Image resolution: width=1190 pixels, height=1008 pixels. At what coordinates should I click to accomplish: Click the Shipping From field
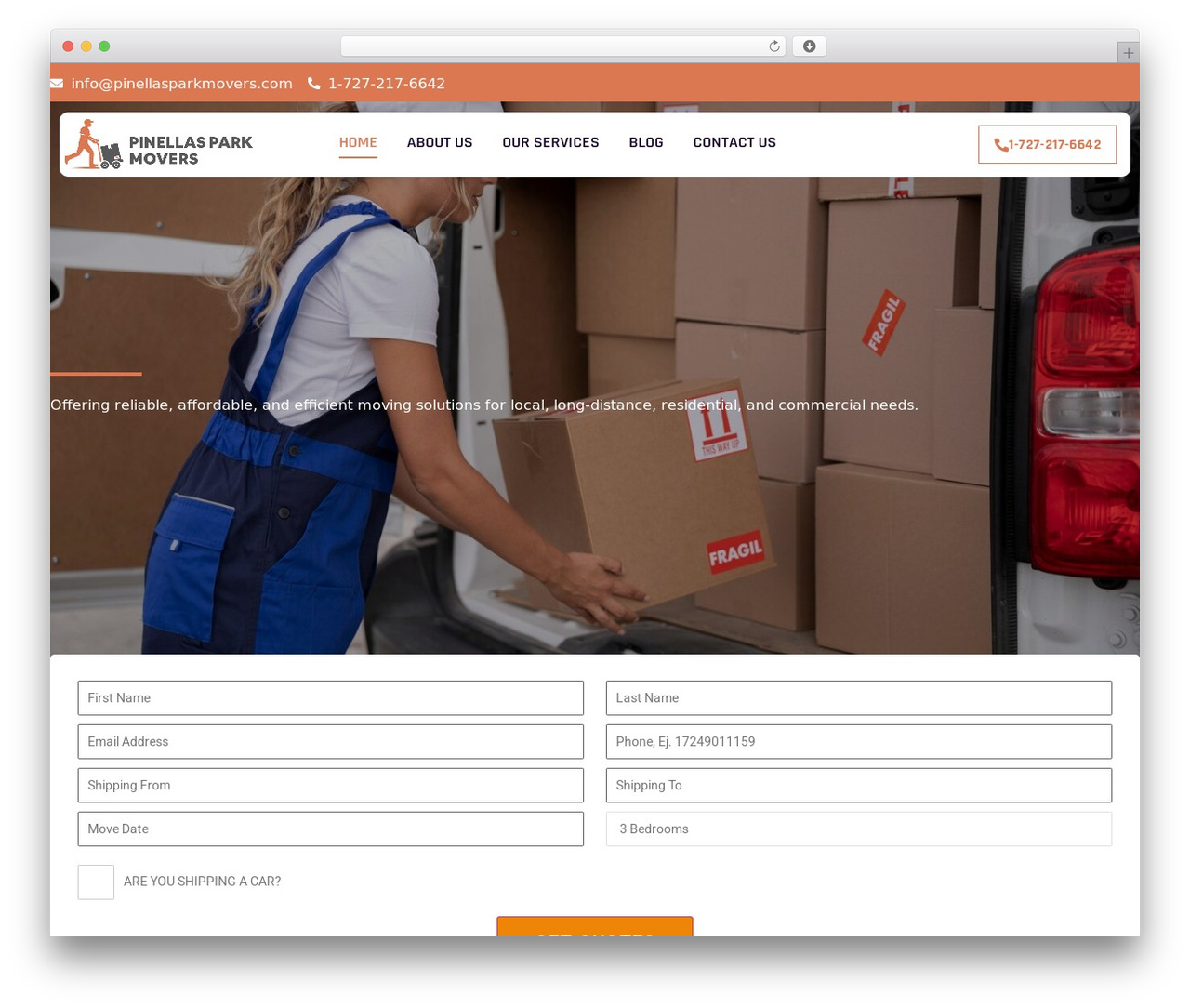(331, 786)
